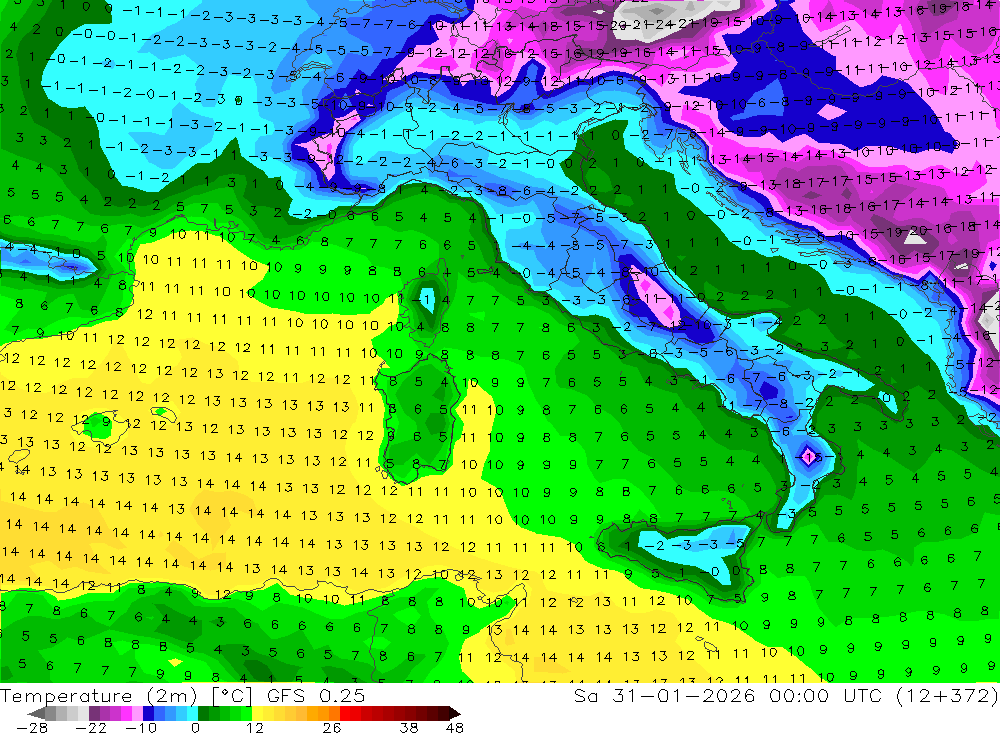Viewport: 1000px width, 733px height.
Task: Click the bright red swatch in the legend
Action: coord(345,714)
